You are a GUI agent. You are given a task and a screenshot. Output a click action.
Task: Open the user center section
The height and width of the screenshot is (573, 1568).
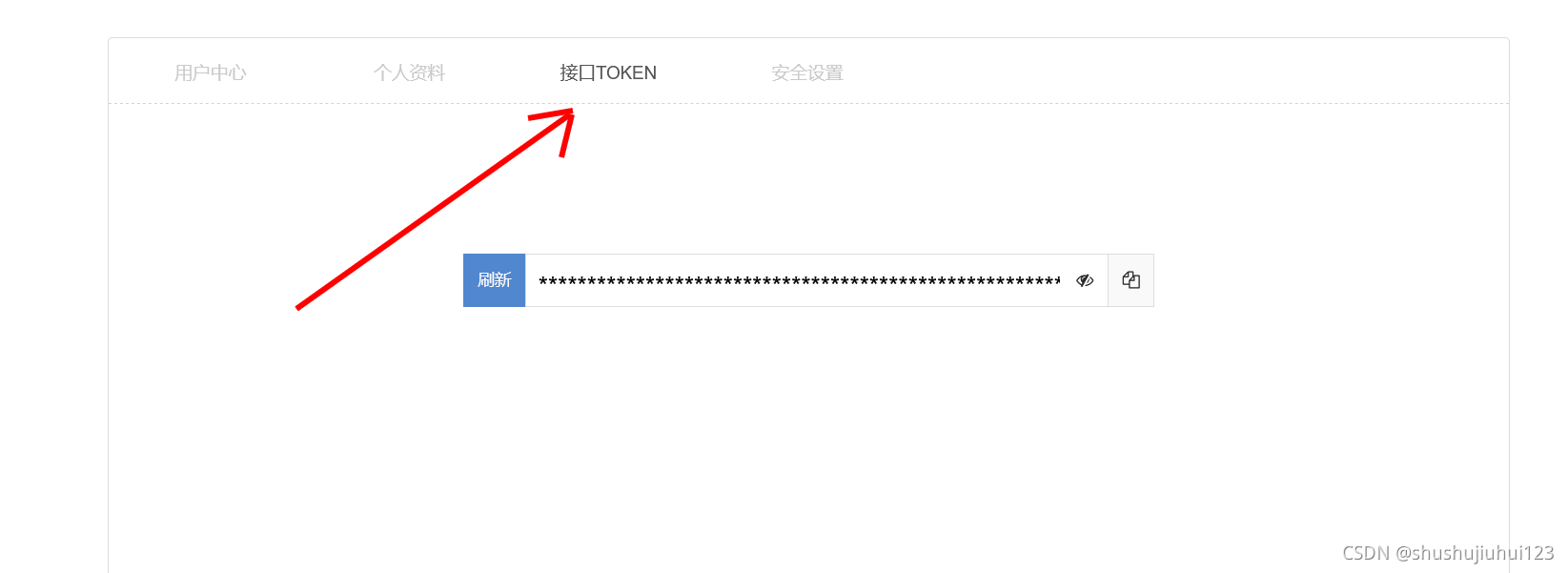tap(211, 72)
